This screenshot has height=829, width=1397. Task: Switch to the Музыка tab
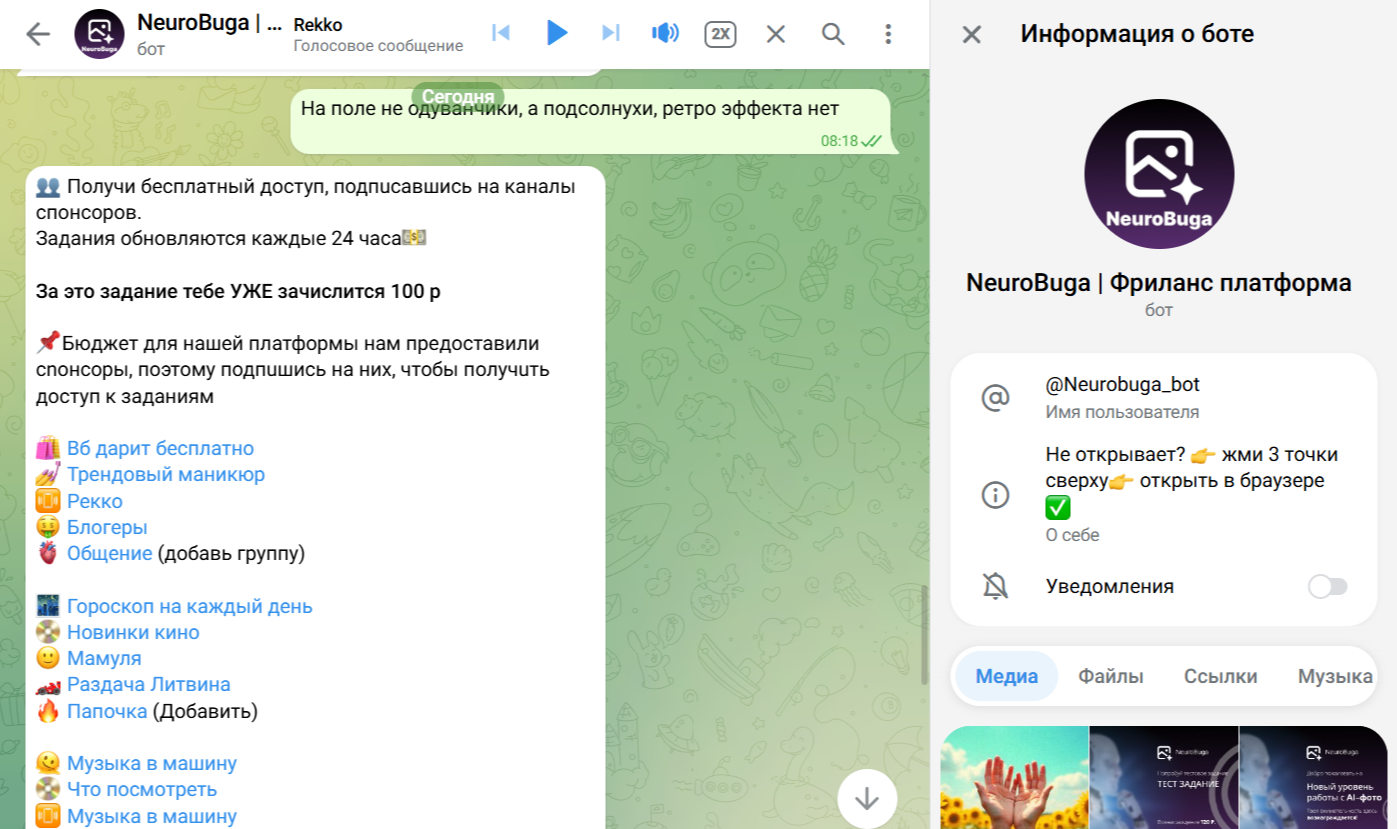[1335, 676]
